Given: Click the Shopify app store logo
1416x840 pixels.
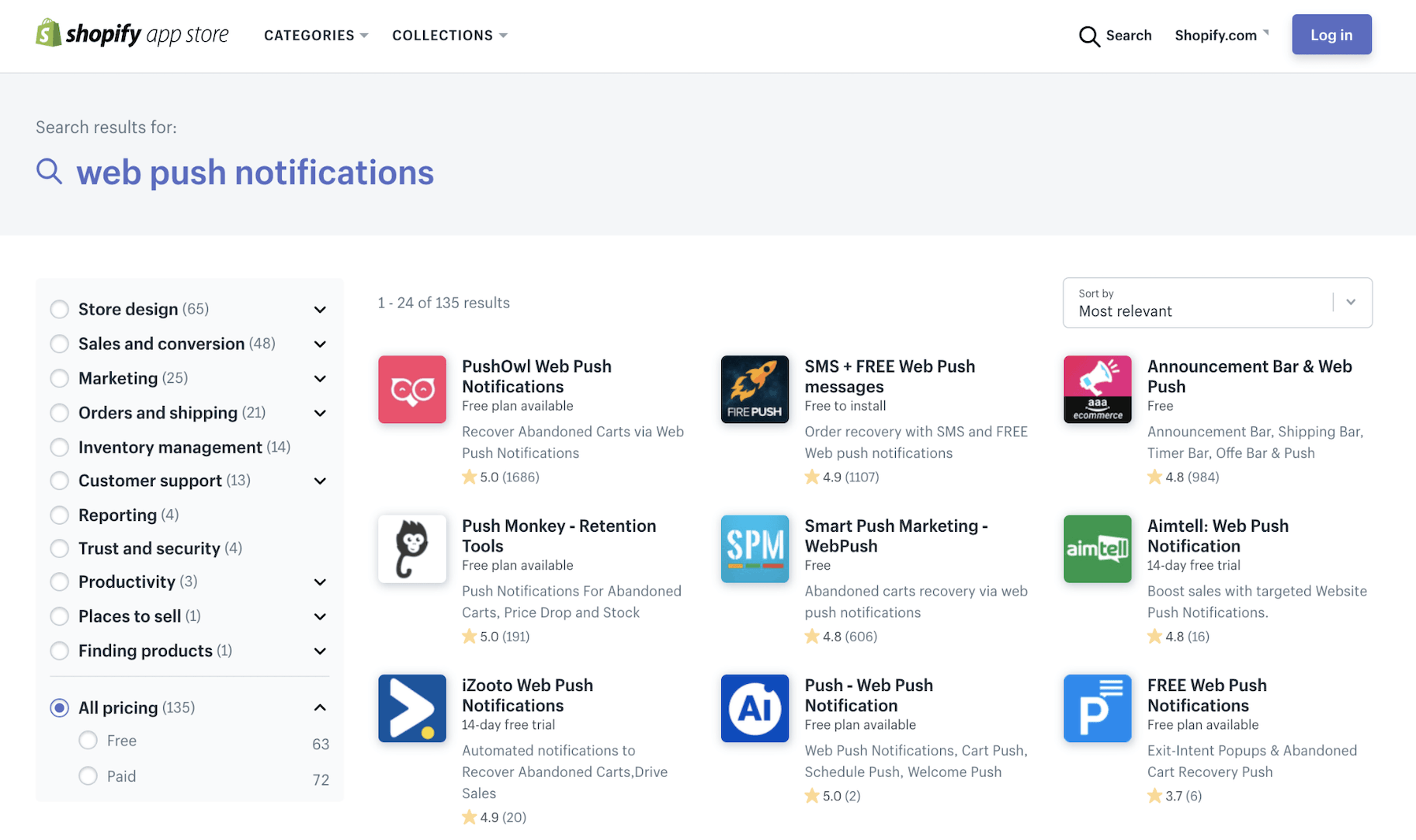Looking at the screenshot, I should 132,34.
